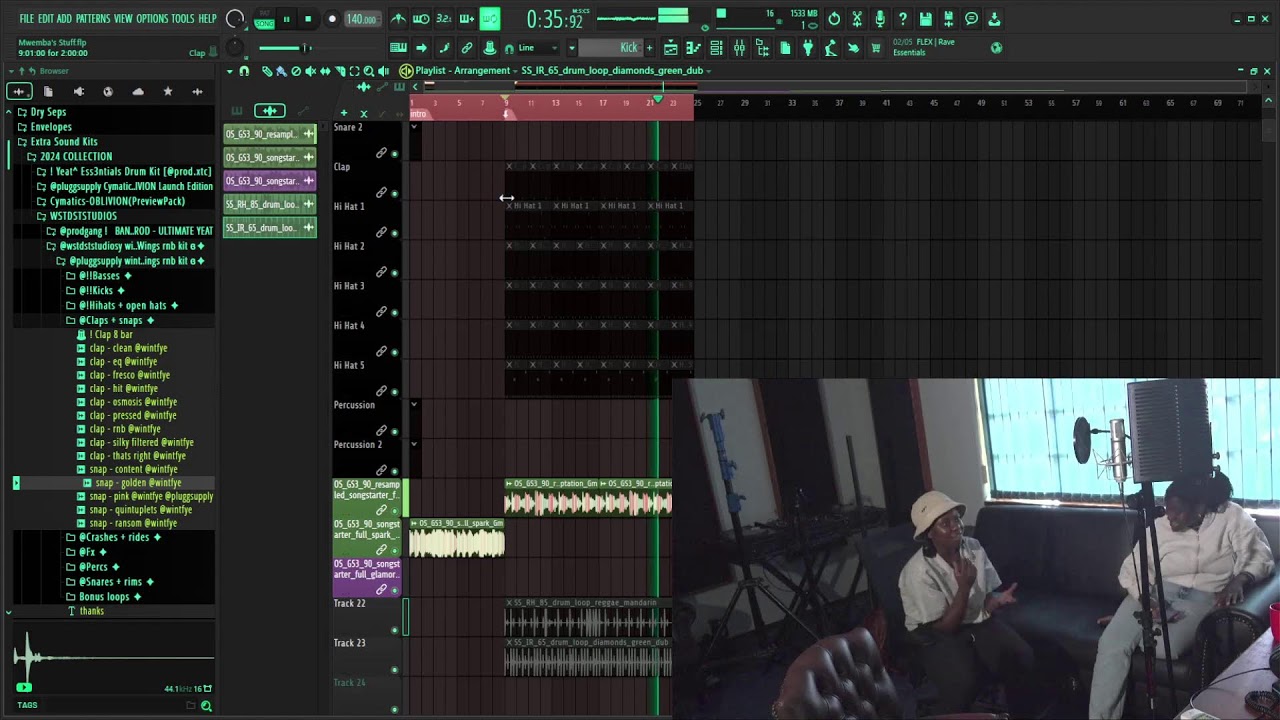1280x720 pixels.
Task: Open the channel rack toolbar icon
Action: (716, 48)
